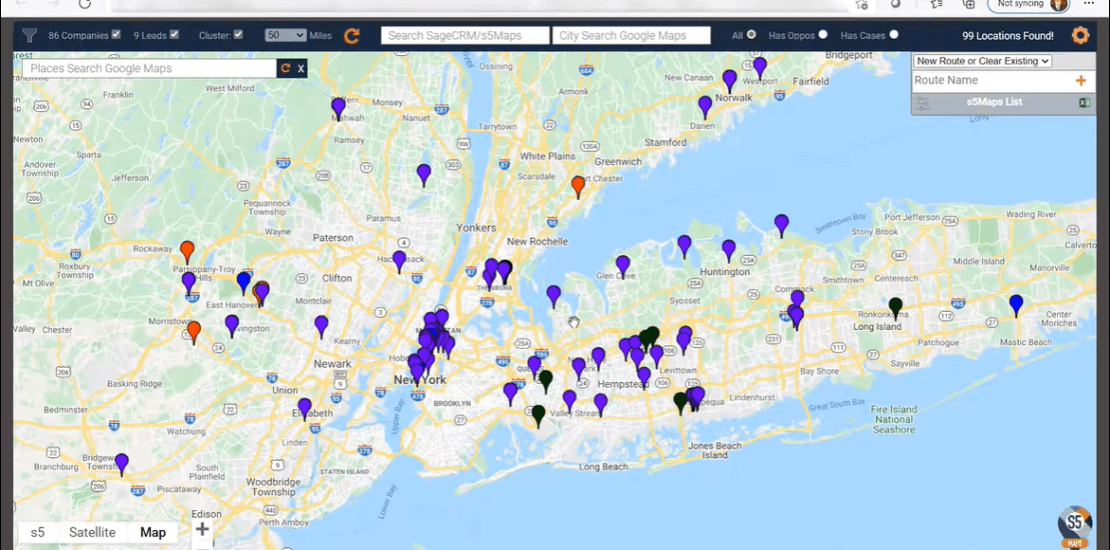
Task: Open the orange settings gear
Action: coord(1080,35)
